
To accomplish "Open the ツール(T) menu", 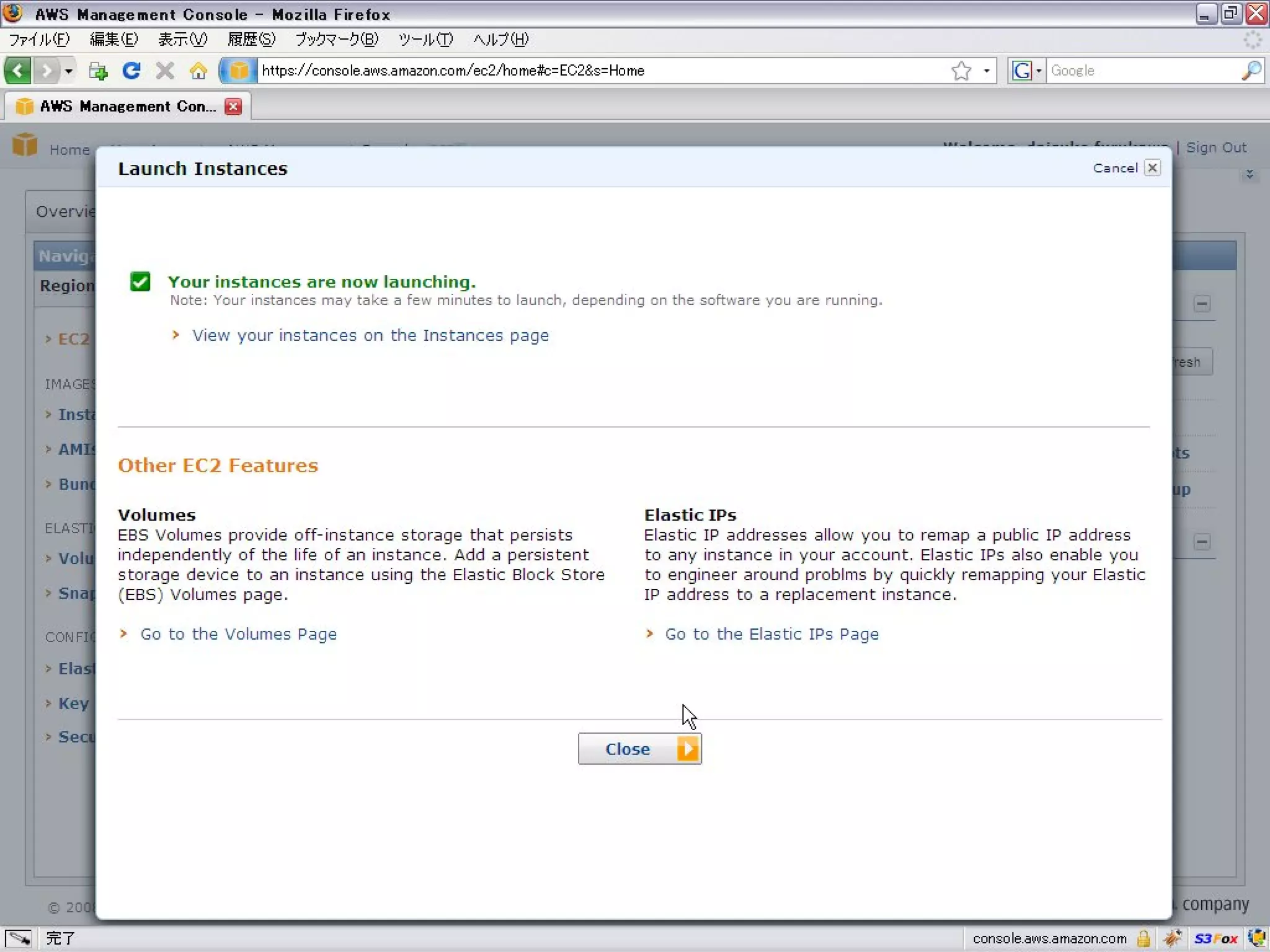I will click(425, 40).
